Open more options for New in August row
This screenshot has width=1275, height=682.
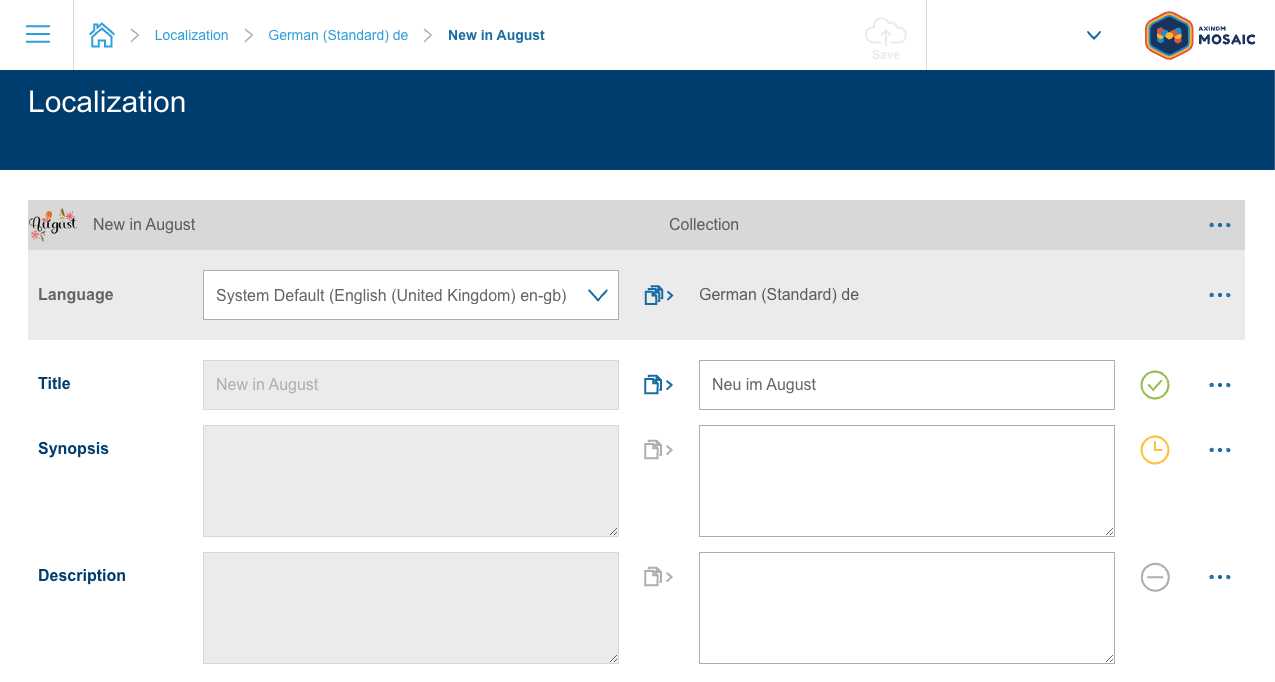coord(1219,225)
